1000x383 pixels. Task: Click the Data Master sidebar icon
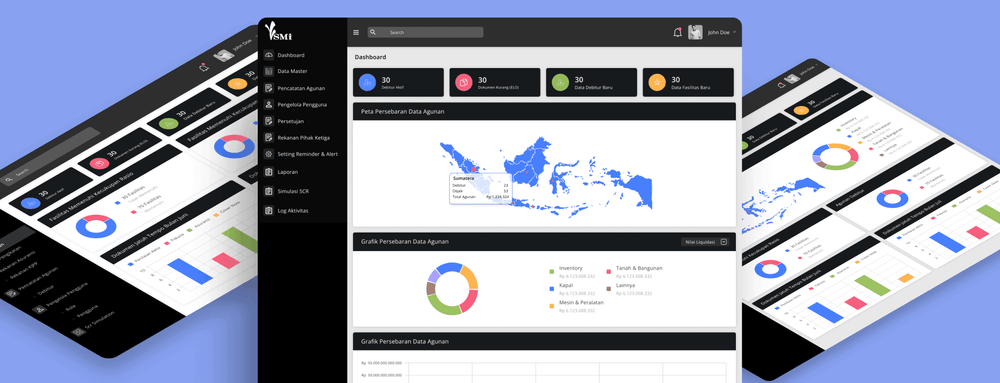pyautogui.click(x=268, y=71)
